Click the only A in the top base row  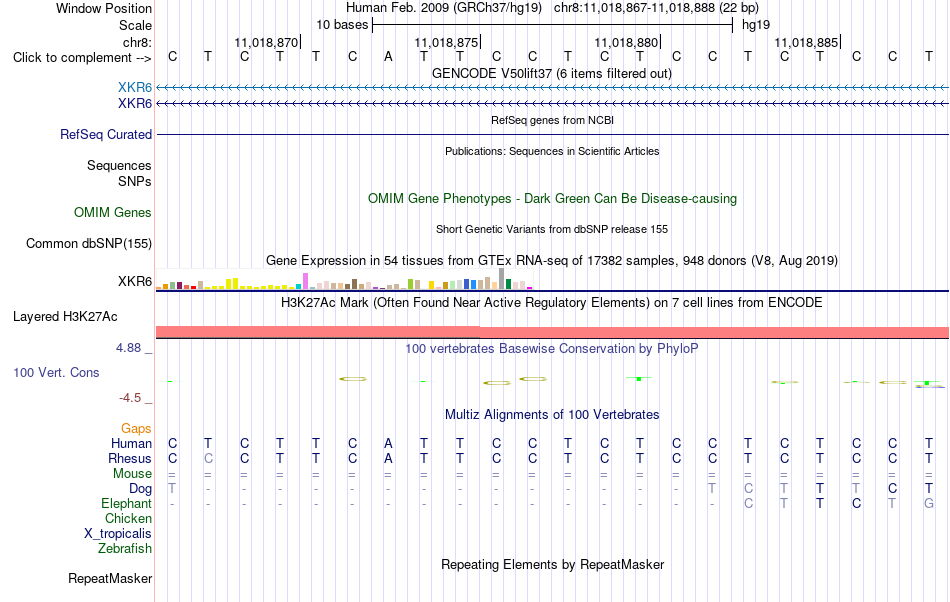(x=388, y=57)
